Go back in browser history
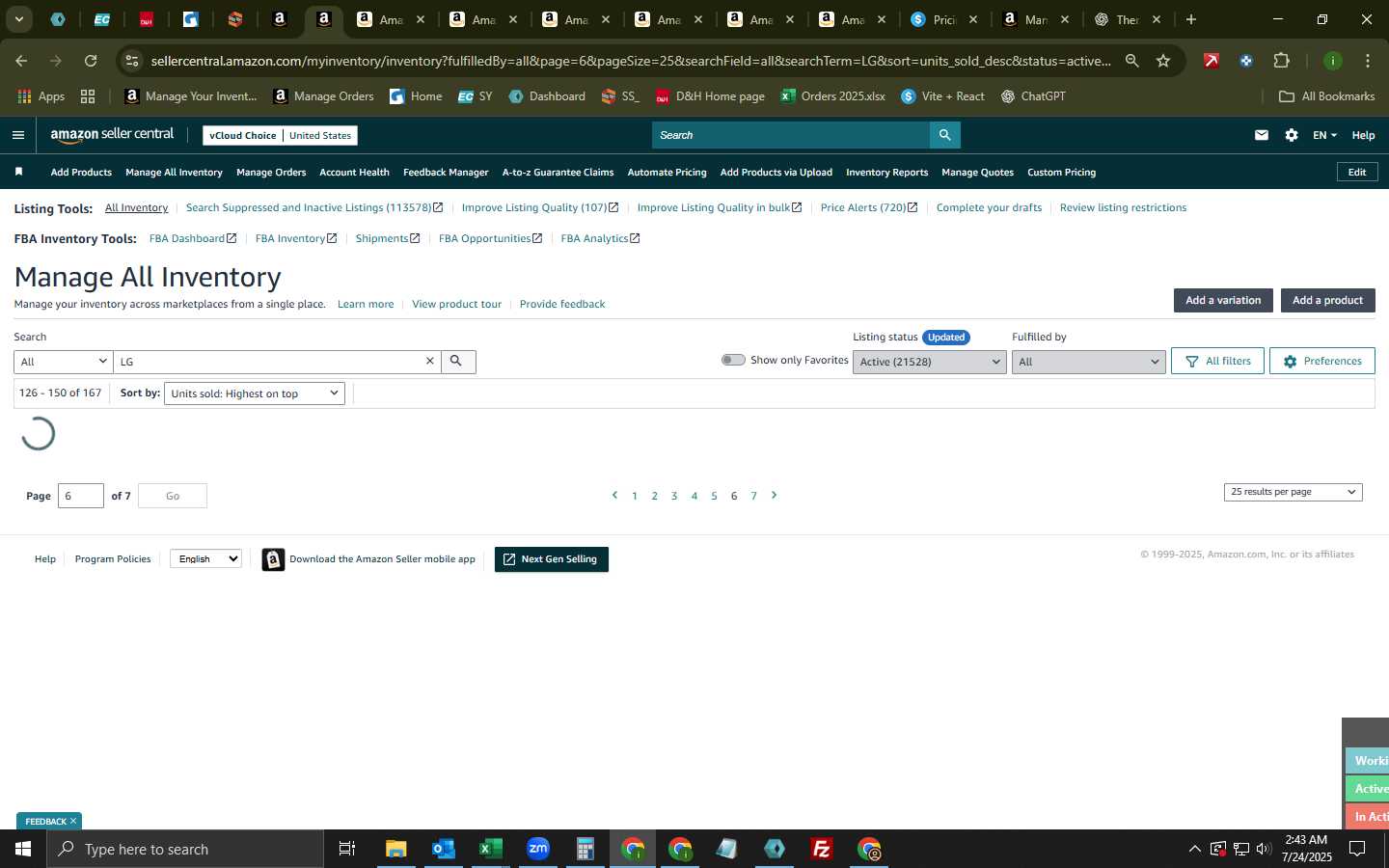Viewport: 1389px width, 868px height. pyautogui.click(x=21, y=61)
